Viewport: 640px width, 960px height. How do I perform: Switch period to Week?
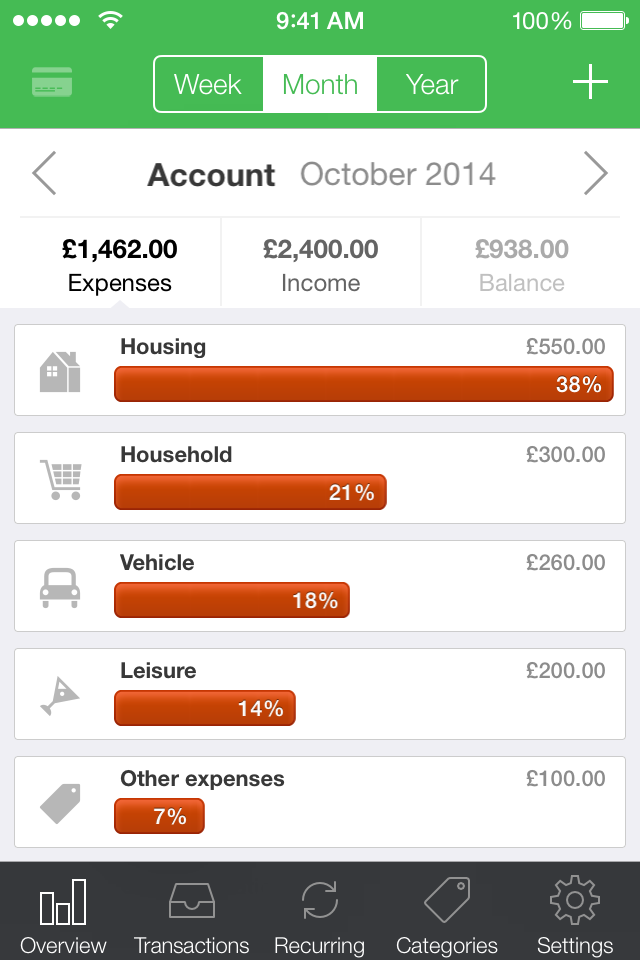(208, 84)
